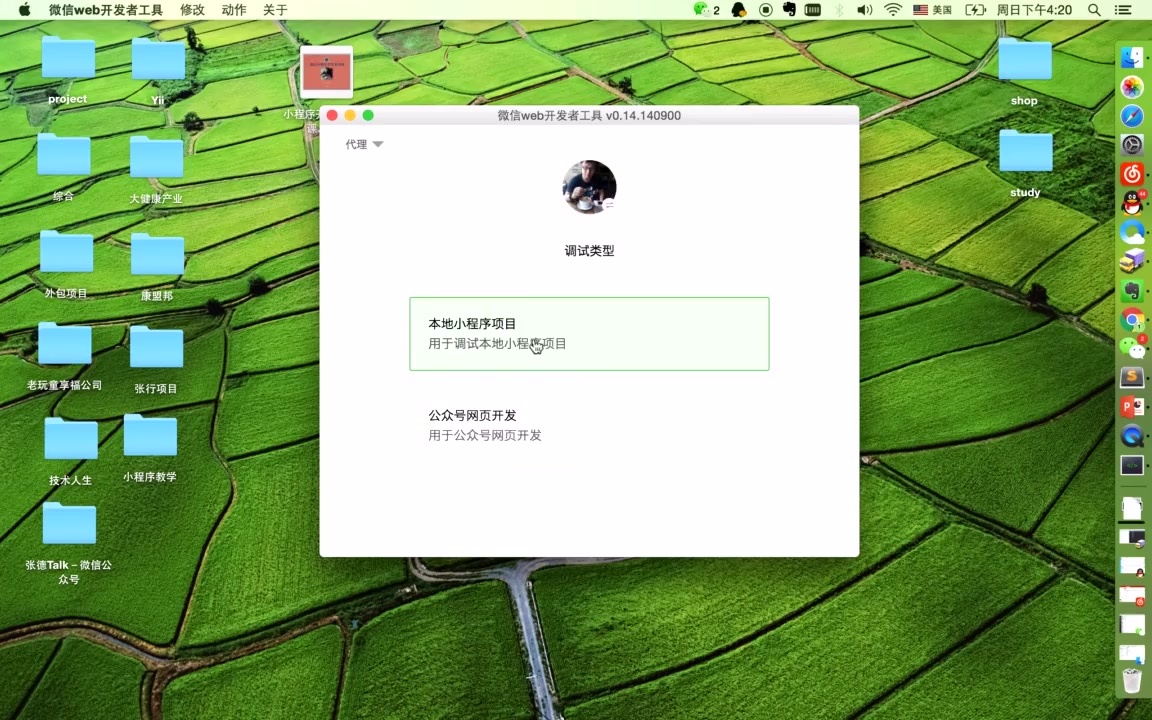
Task: Click the clock showing 周日下午4:20
Action: click(1034, 10)
